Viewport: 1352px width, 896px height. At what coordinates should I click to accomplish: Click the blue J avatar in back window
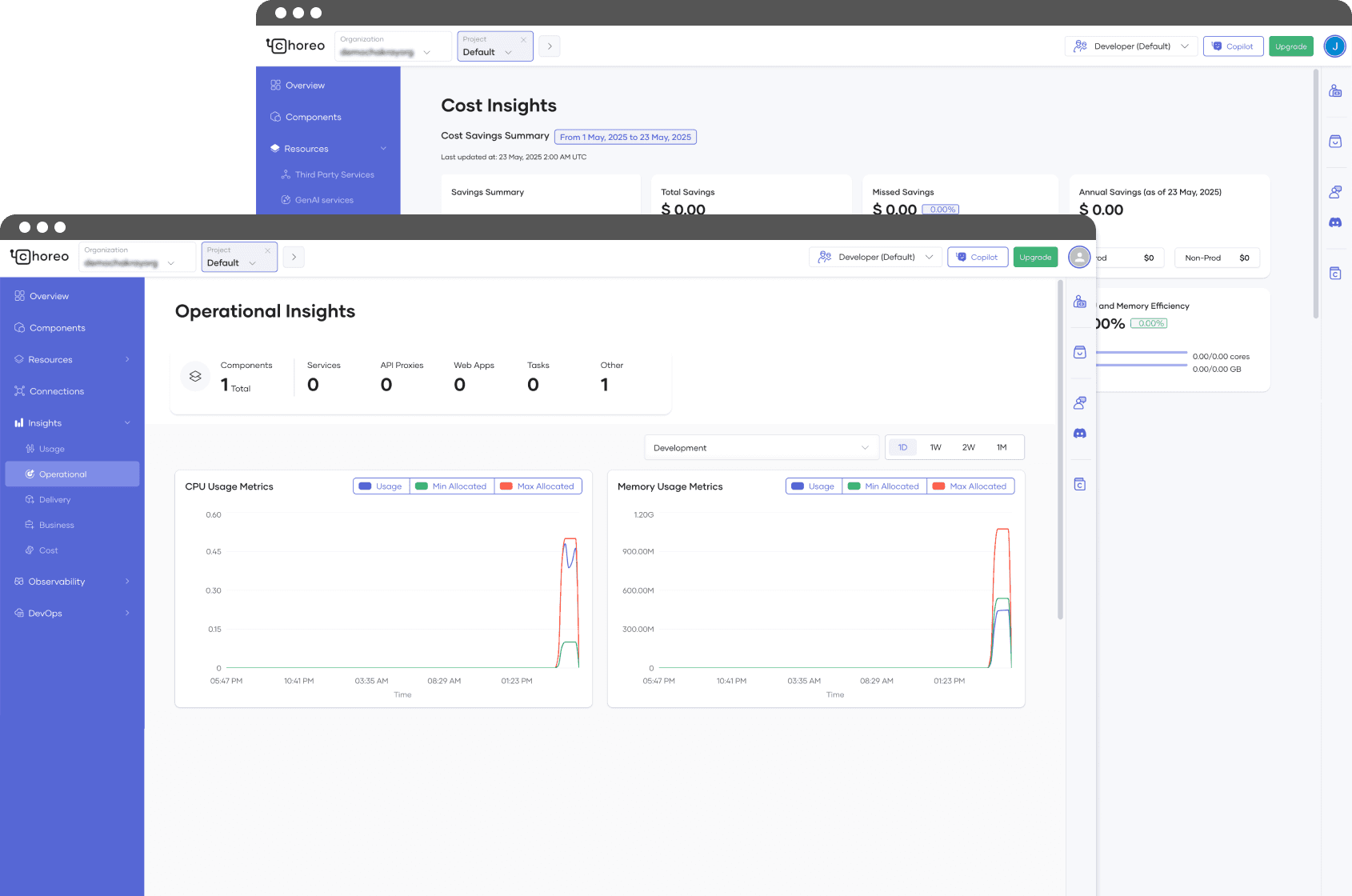1334,46
